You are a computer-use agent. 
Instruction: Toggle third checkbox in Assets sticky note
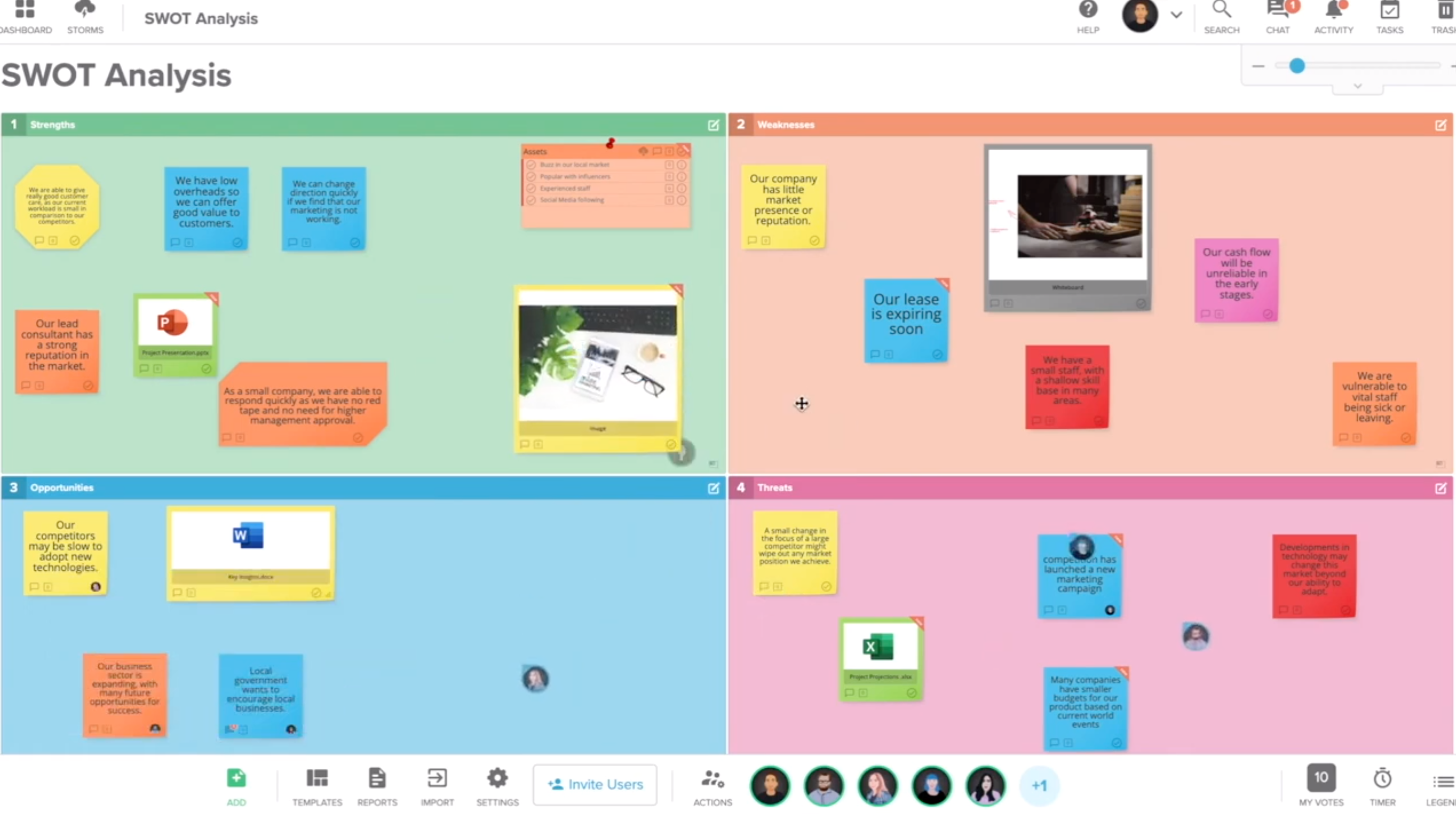531,188
